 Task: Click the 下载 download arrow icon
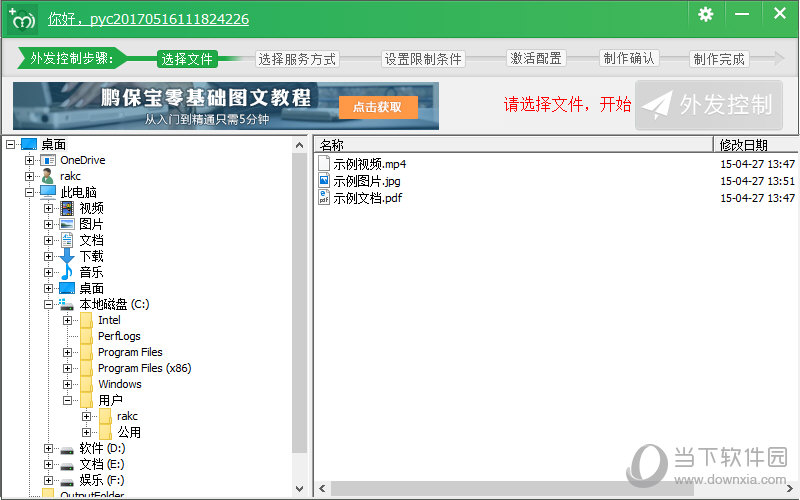(67, 256)
